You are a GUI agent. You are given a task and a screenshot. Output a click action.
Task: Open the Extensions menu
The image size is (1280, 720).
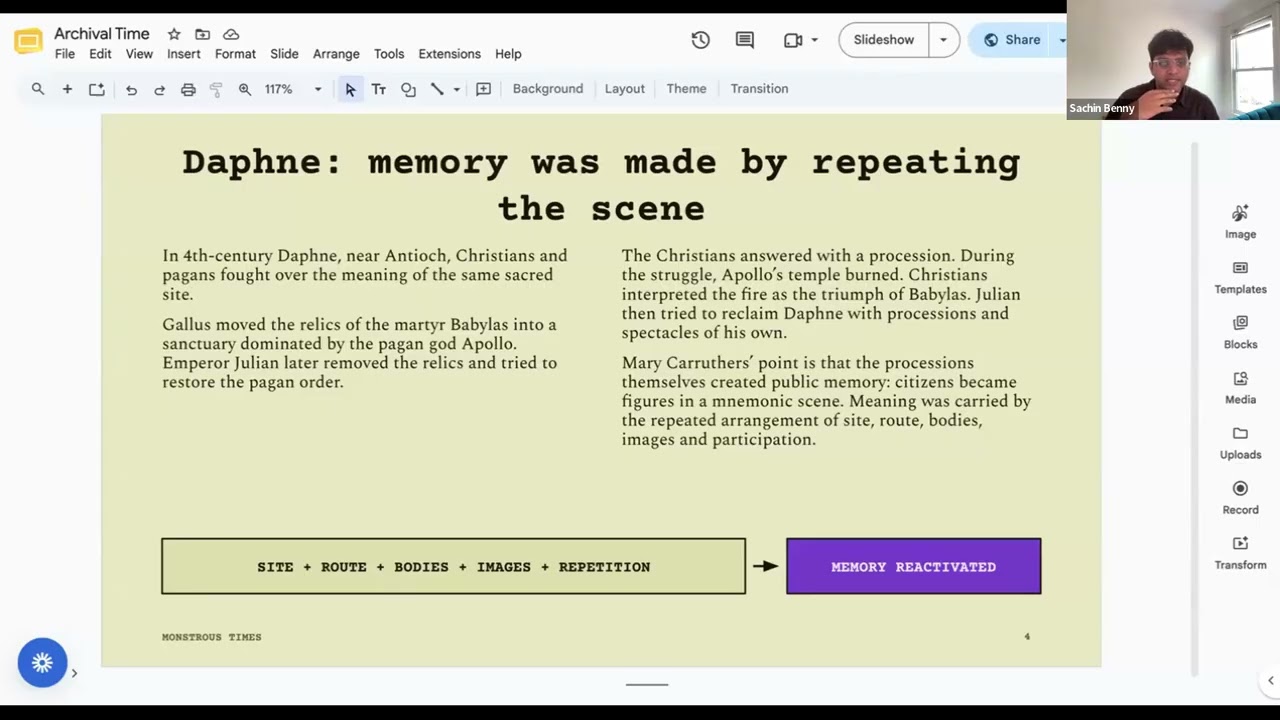tap(449, 54)
